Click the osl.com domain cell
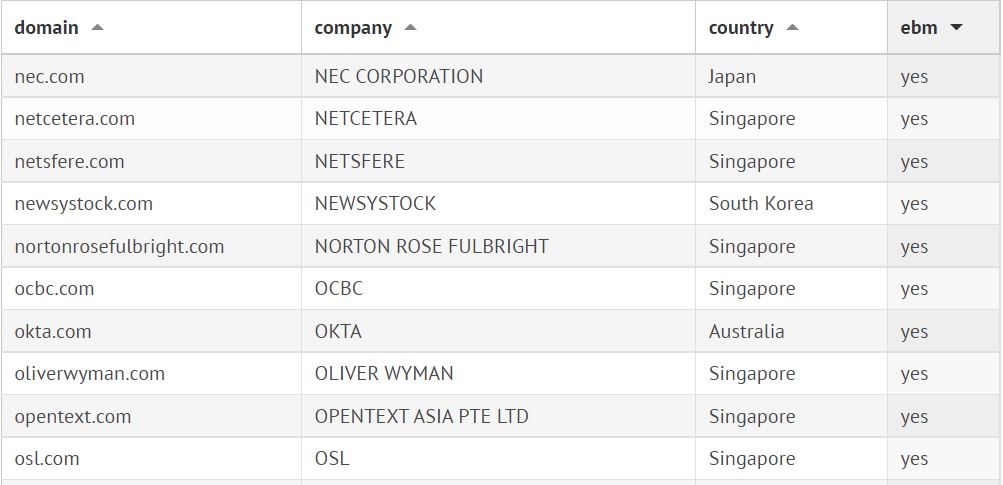The width and height of the screenshot is (1003, 485). pos(47,459)
